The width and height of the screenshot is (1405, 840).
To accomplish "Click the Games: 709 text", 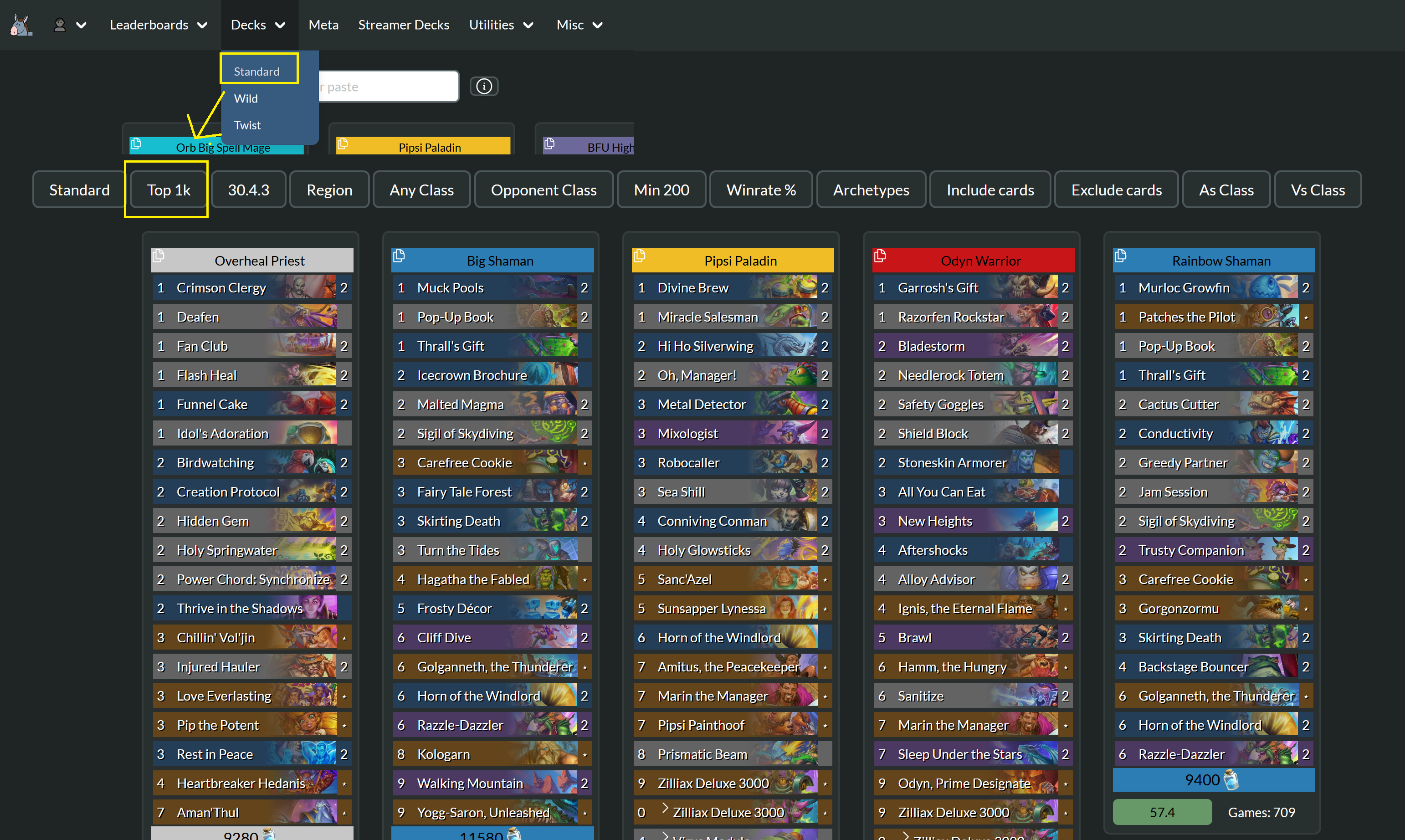I will pos(1261,812).
